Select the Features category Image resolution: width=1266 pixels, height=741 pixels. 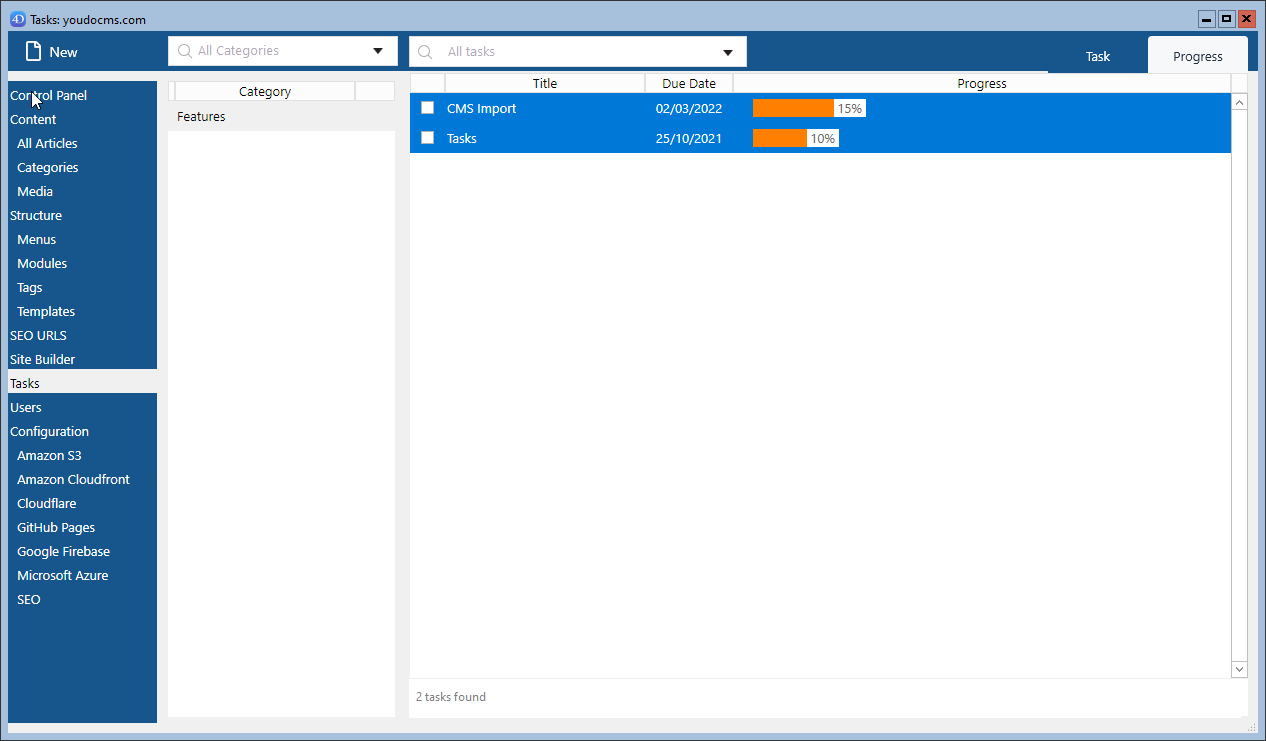pyautogui.click(x=202, y=117)
